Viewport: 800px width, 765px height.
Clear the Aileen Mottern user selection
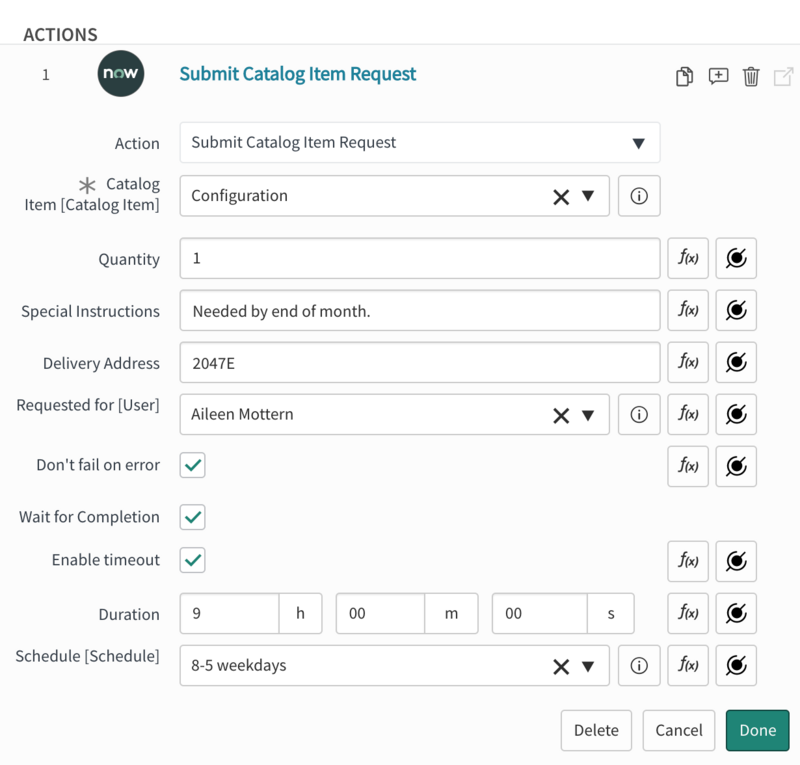tap(561, 415)
